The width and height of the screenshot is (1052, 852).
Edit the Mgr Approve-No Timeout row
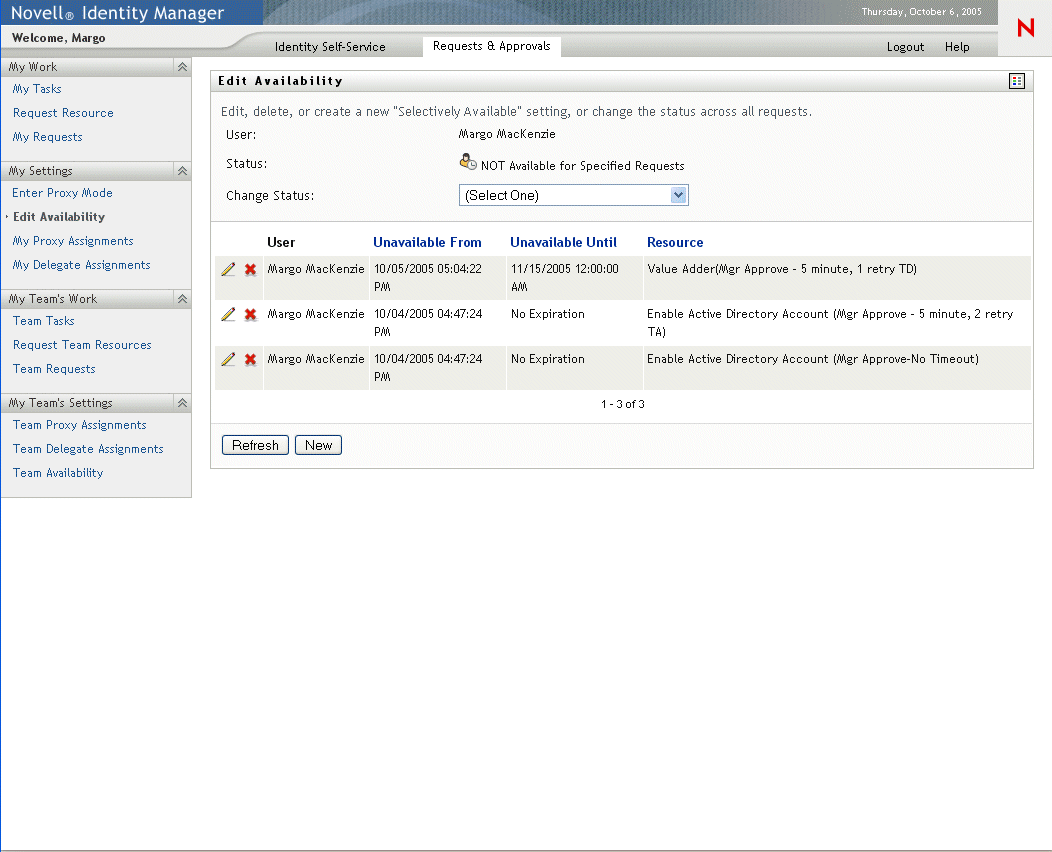[x=228, y=360]
